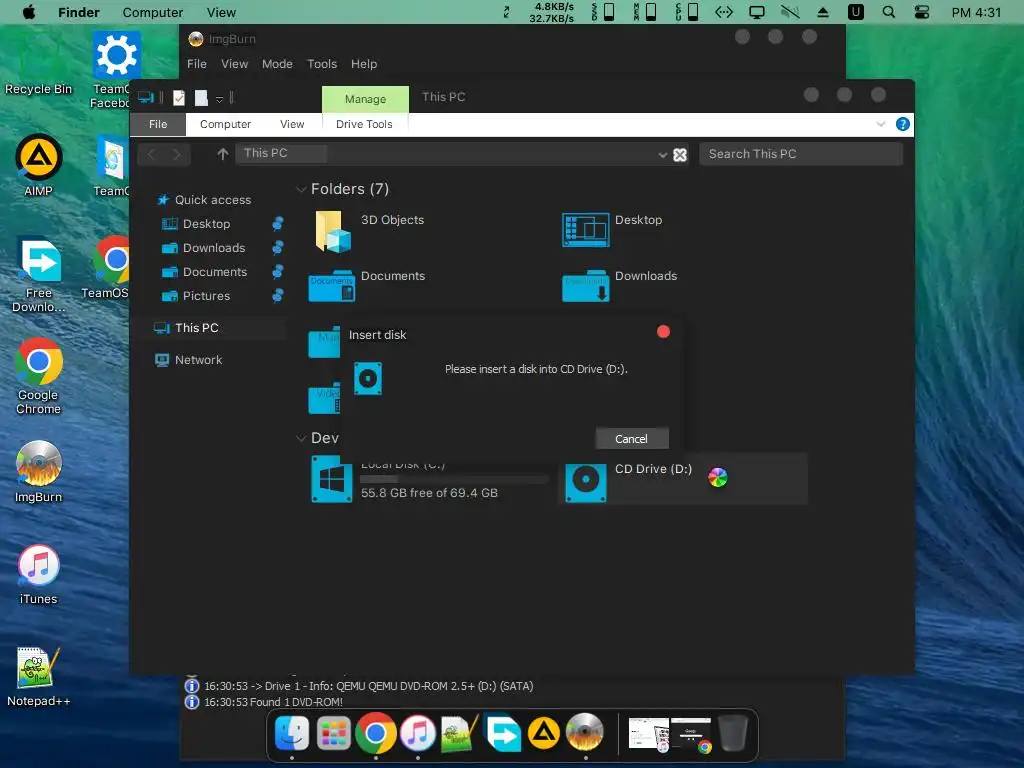Click the ImgBurn dock icon
This screenshot has width=1024, height=768.
[585, 733]
